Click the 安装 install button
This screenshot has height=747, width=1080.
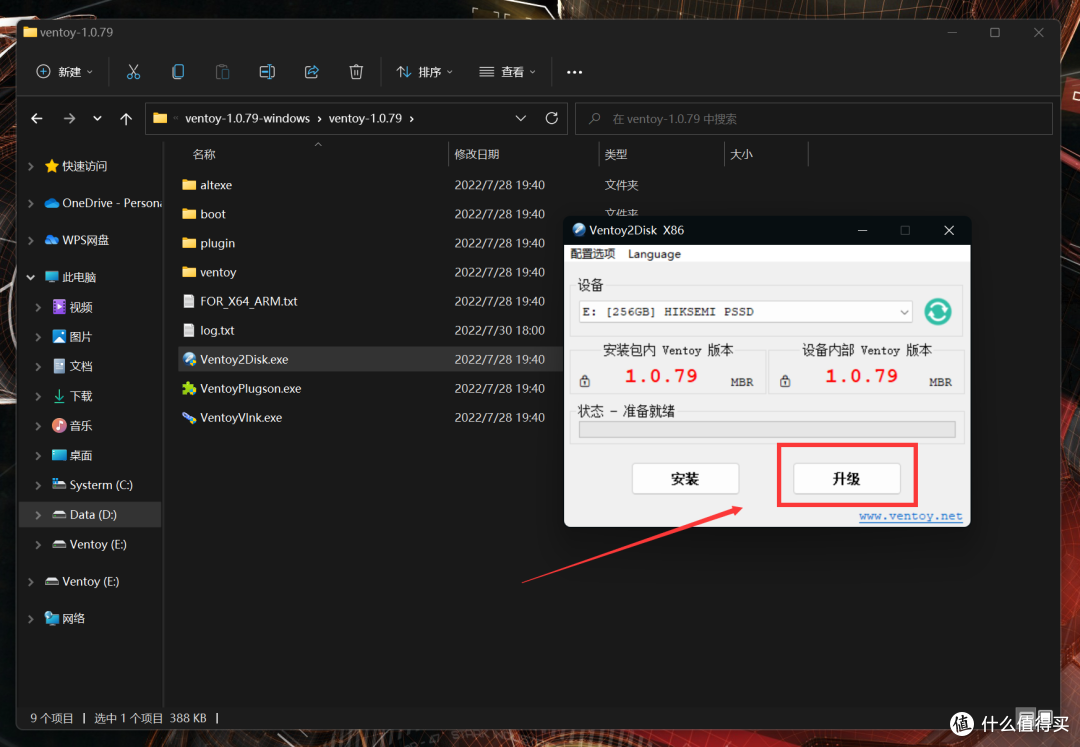coord(685,479)
